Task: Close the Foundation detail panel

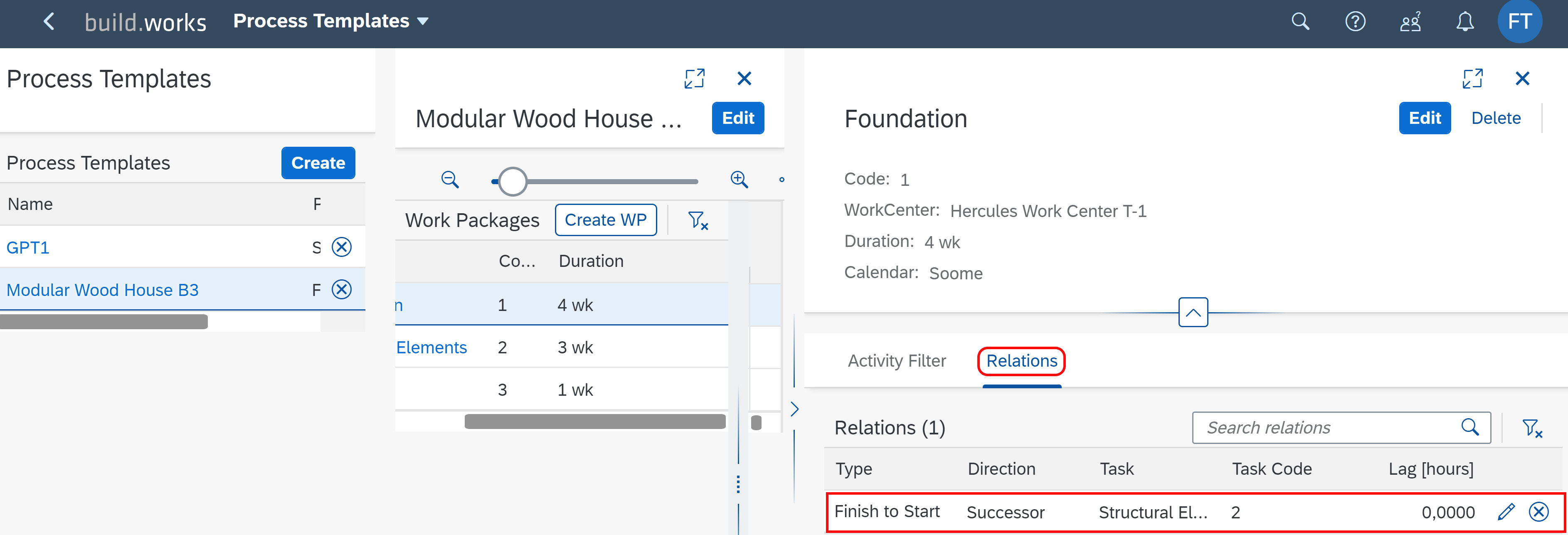Action: pyautogui.click(x=1522, y=79)
